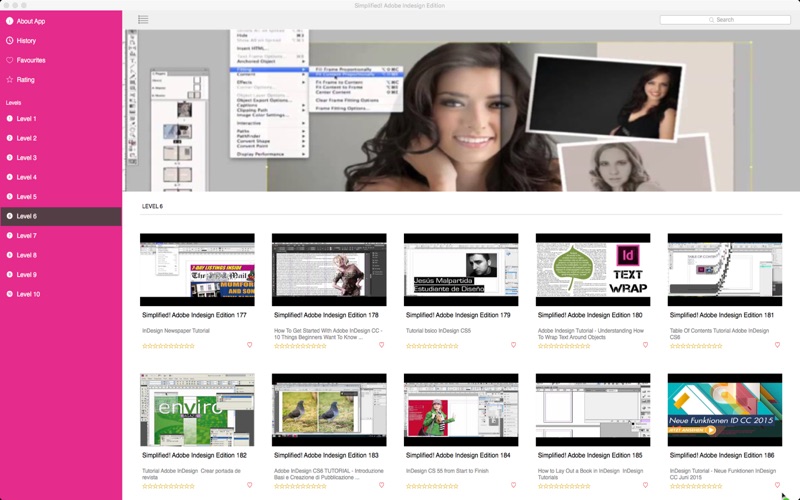Select Level 7 in sidebar
The width and height of the screenshot is (800, 500).
pyautogui.click(x=61, y=236)
